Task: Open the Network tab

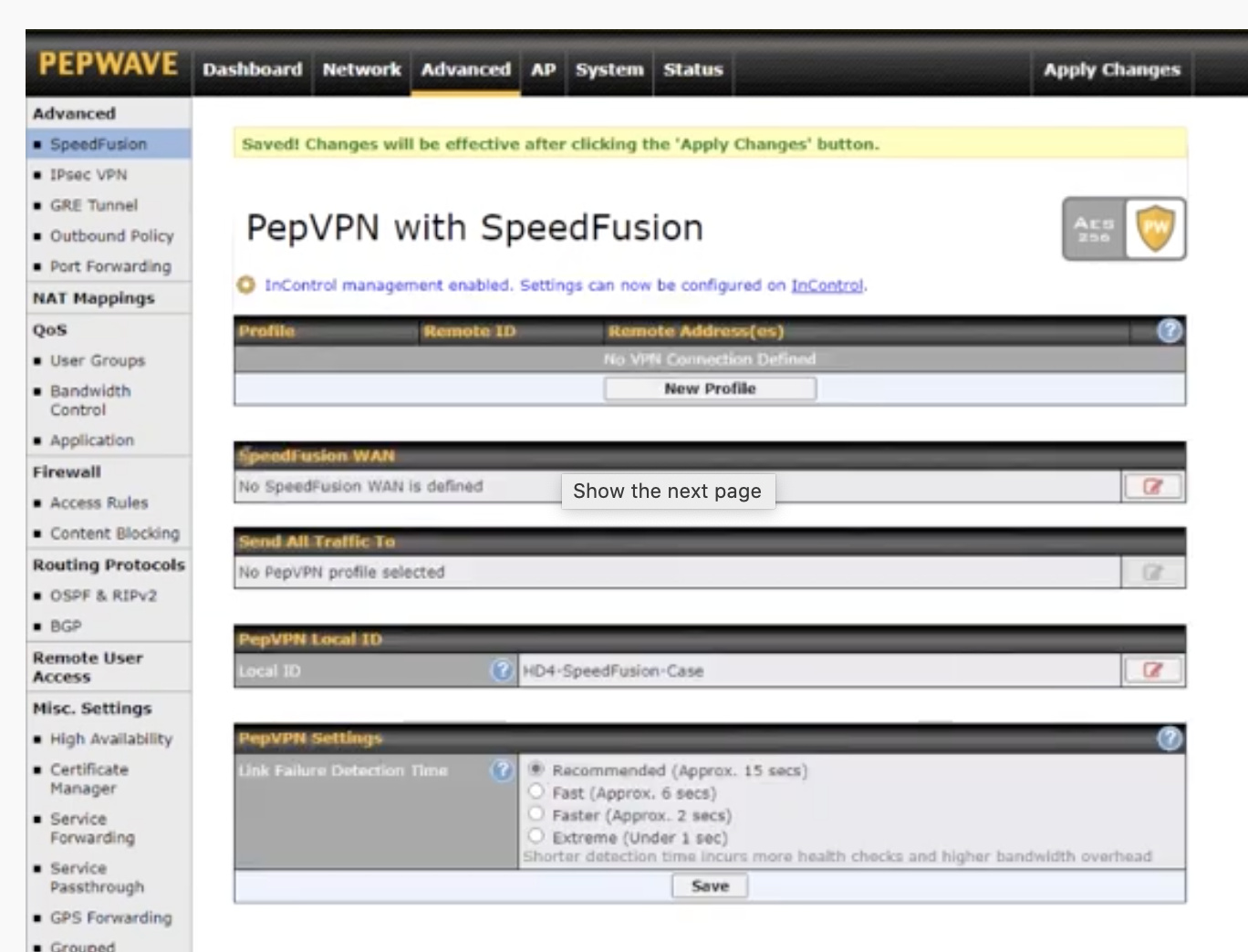Action: [361, 69]
